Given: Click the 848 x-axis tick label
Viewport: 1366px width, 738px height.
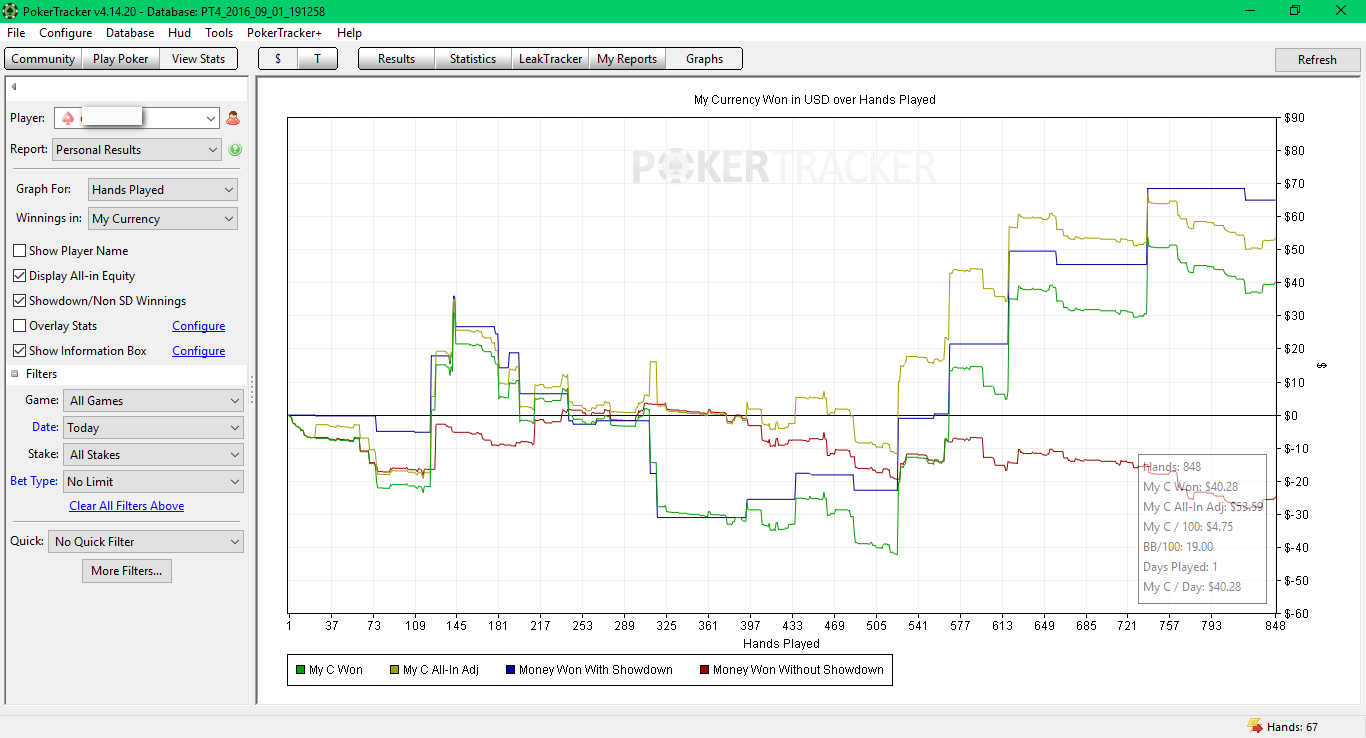Looking at the screenshot, I should 1275,626.
